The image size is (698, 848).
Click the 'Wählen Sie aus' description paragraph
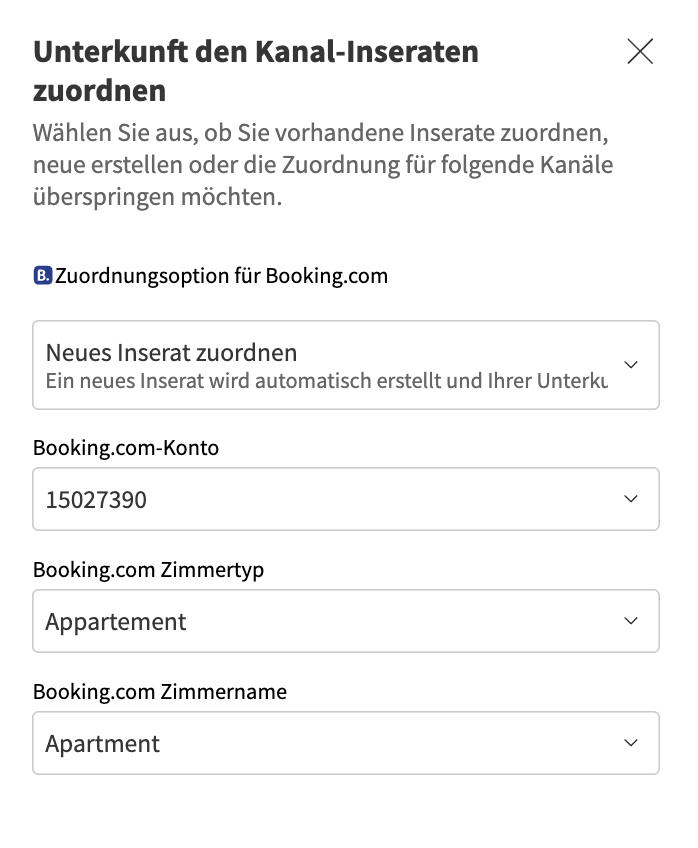coord(322,164)
